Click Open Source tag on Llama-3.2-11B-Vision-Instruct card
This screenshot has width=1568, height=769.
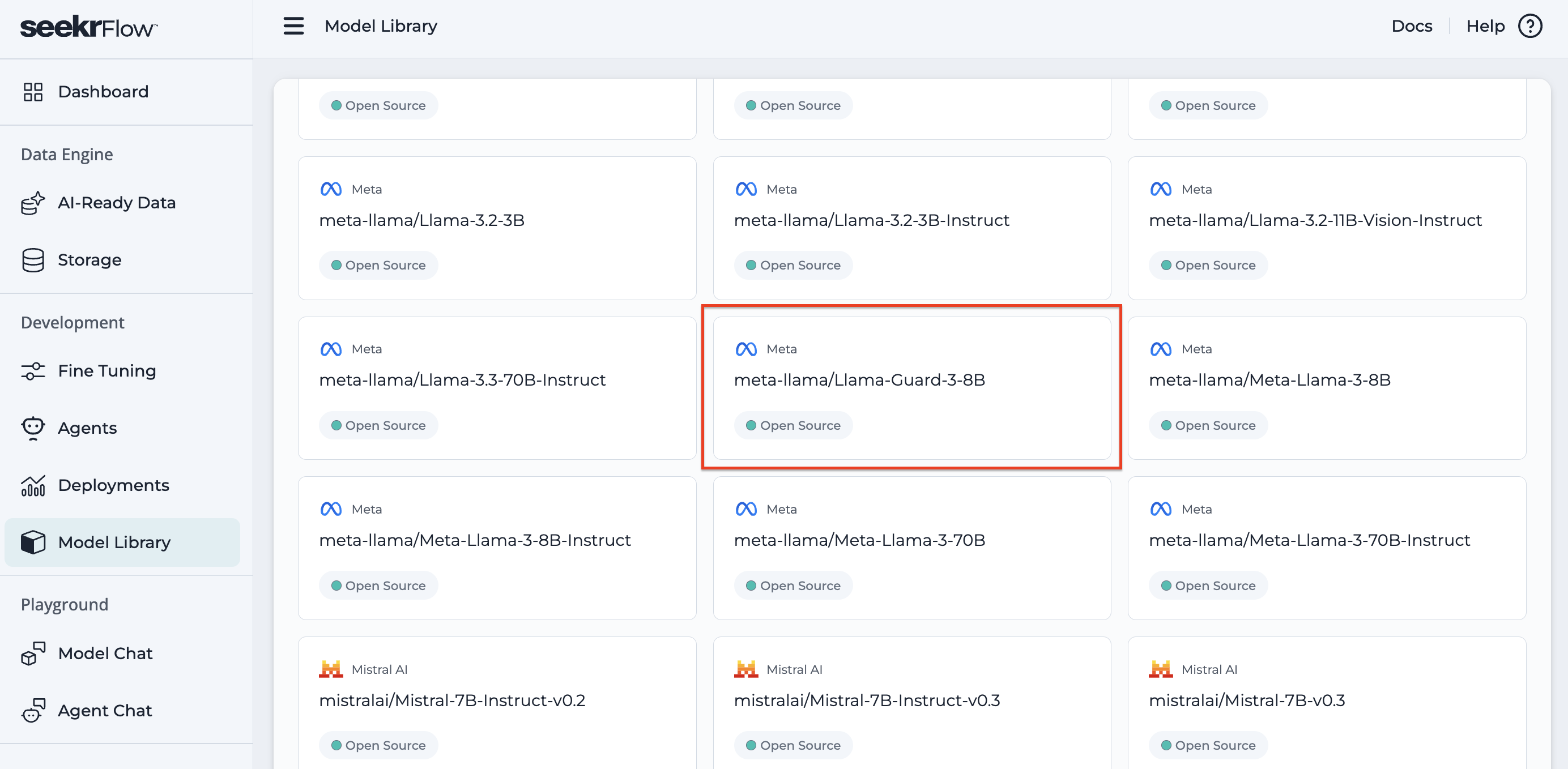point(1208,265)
